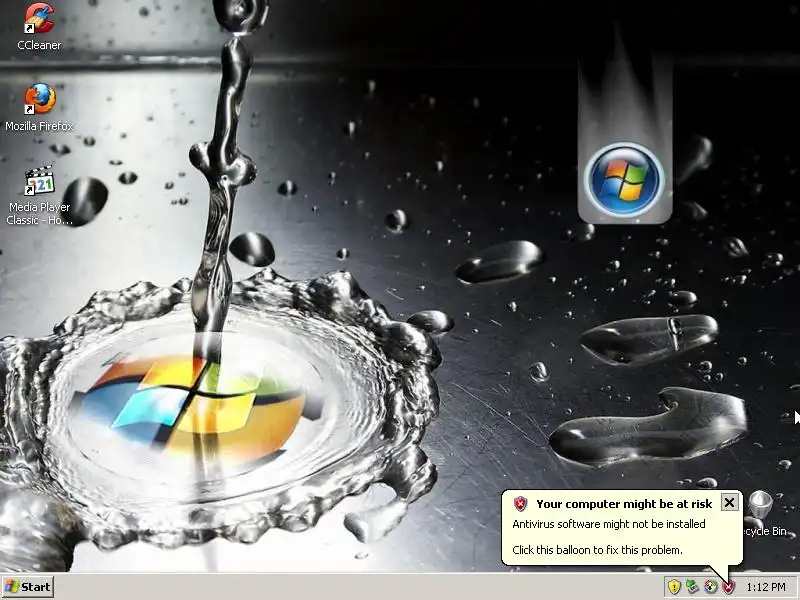Click the 'CCleaner' label text
This screenshot has height=600, width=800.
[39, 45]
